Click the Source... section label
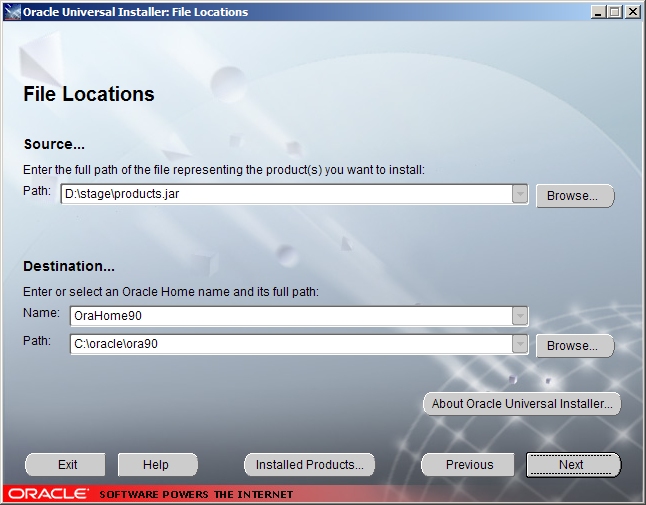Viewport: 646px width, 505px height. [x=54, y=144]
